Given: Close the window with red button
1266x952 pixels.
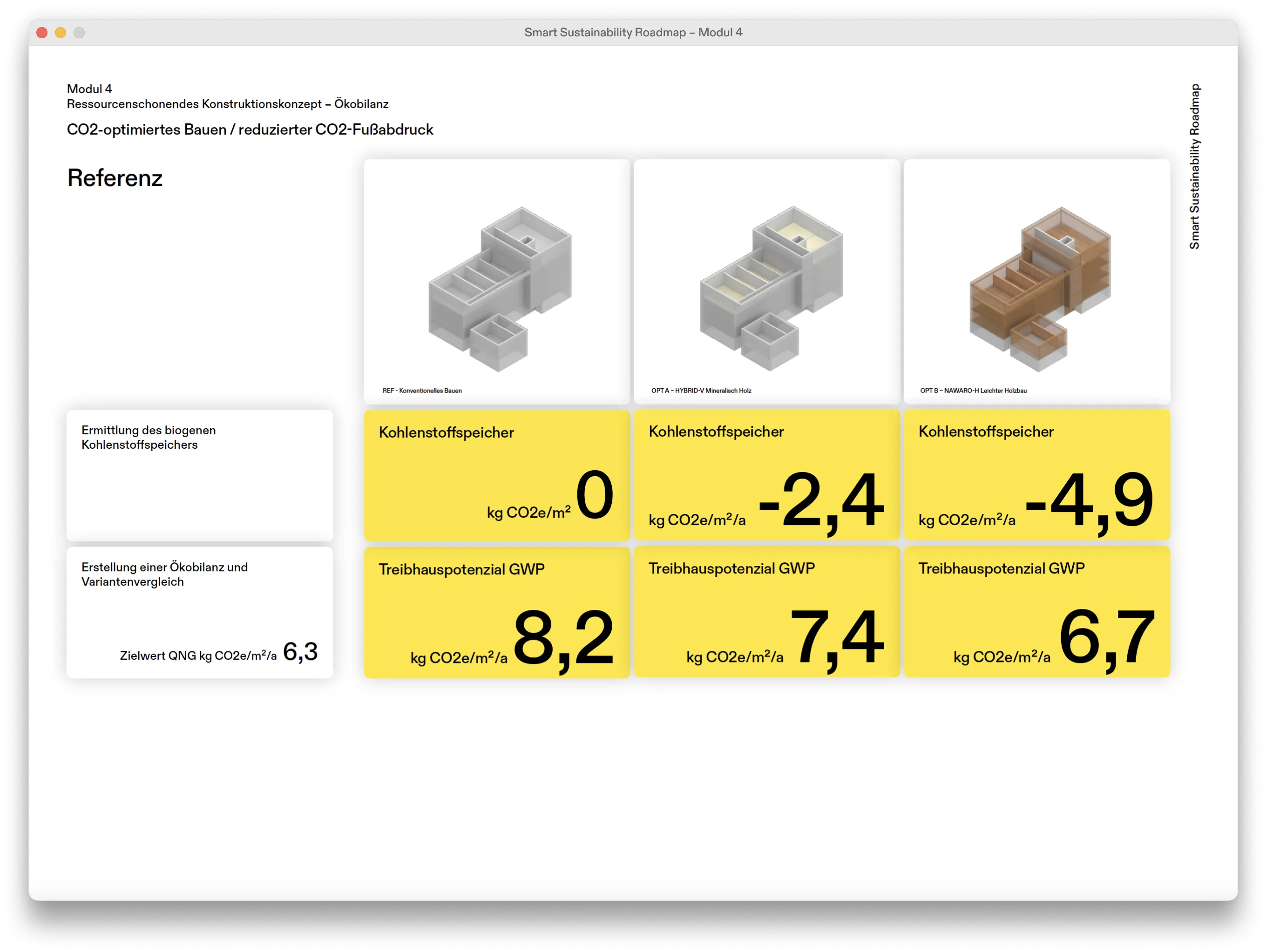Looking at the screenshot, I should coord(42,33).
